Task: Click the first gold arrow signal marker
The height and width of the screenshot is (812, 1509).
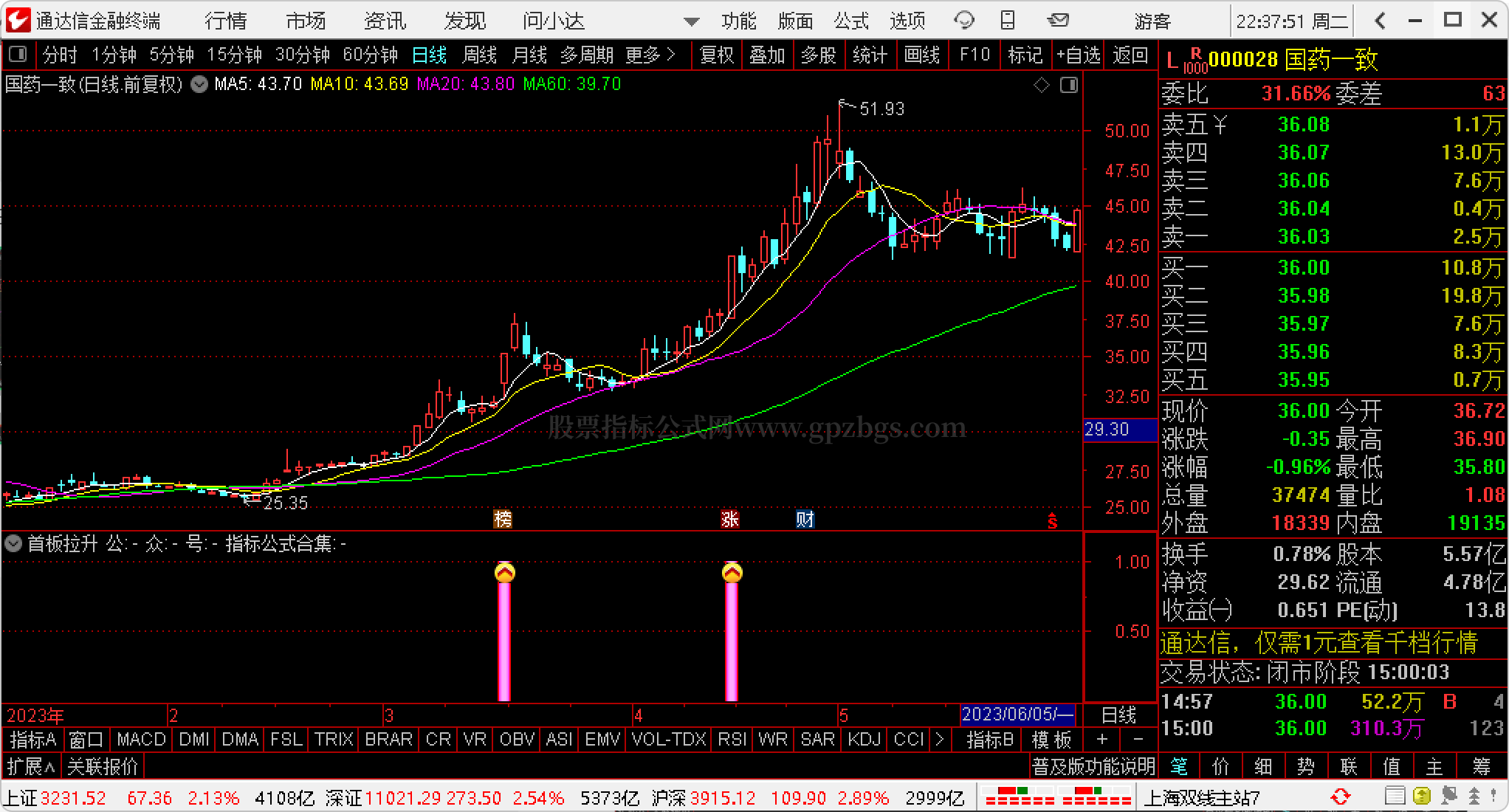Action: pyautogui.click(x=504, y=573)
